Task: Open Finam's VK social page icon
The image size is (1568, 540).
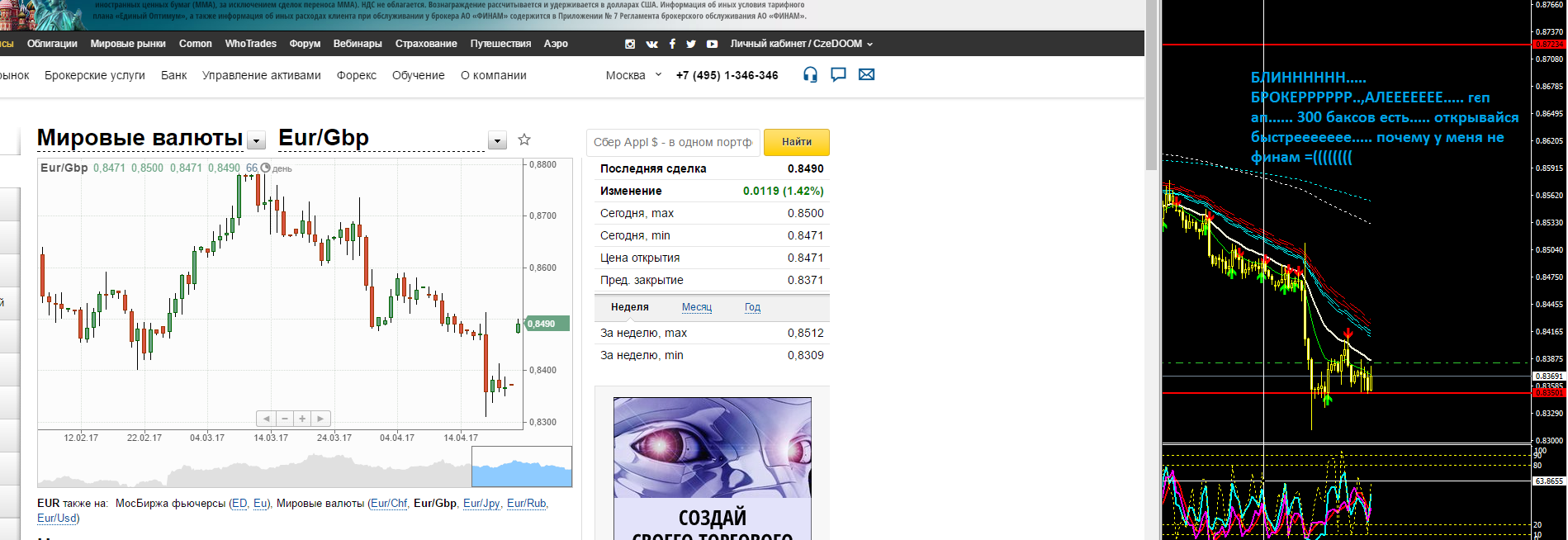Action: [x=651, y=44]
